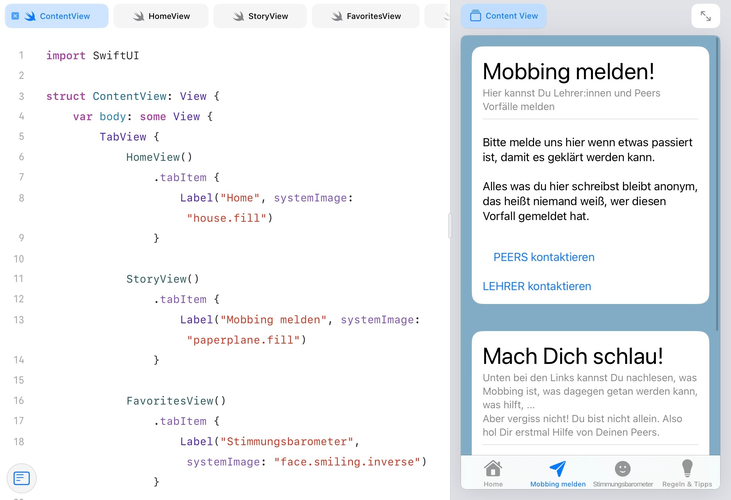The width and height of the screenshot is (731, 500).
Task: Tap the Mobbing melden paperplane icon
Action: 558,469
